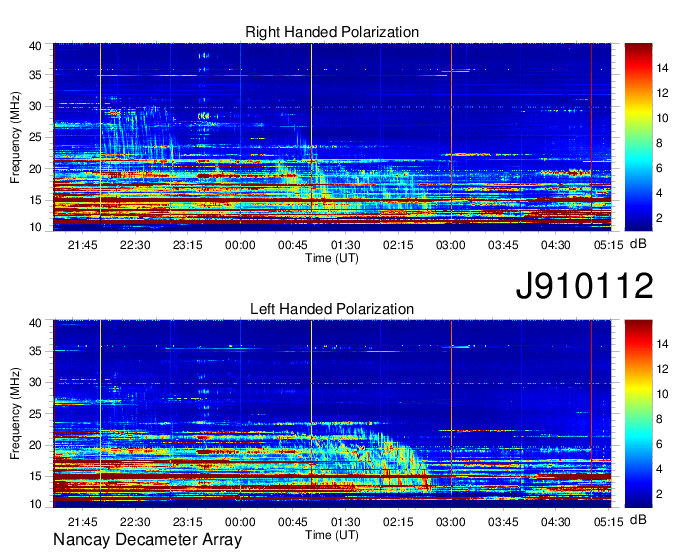Viewport: 680px width, 552px height.
Task: Click the "40" frequency tick of Left Handed plot
Action: pos(35,323)
